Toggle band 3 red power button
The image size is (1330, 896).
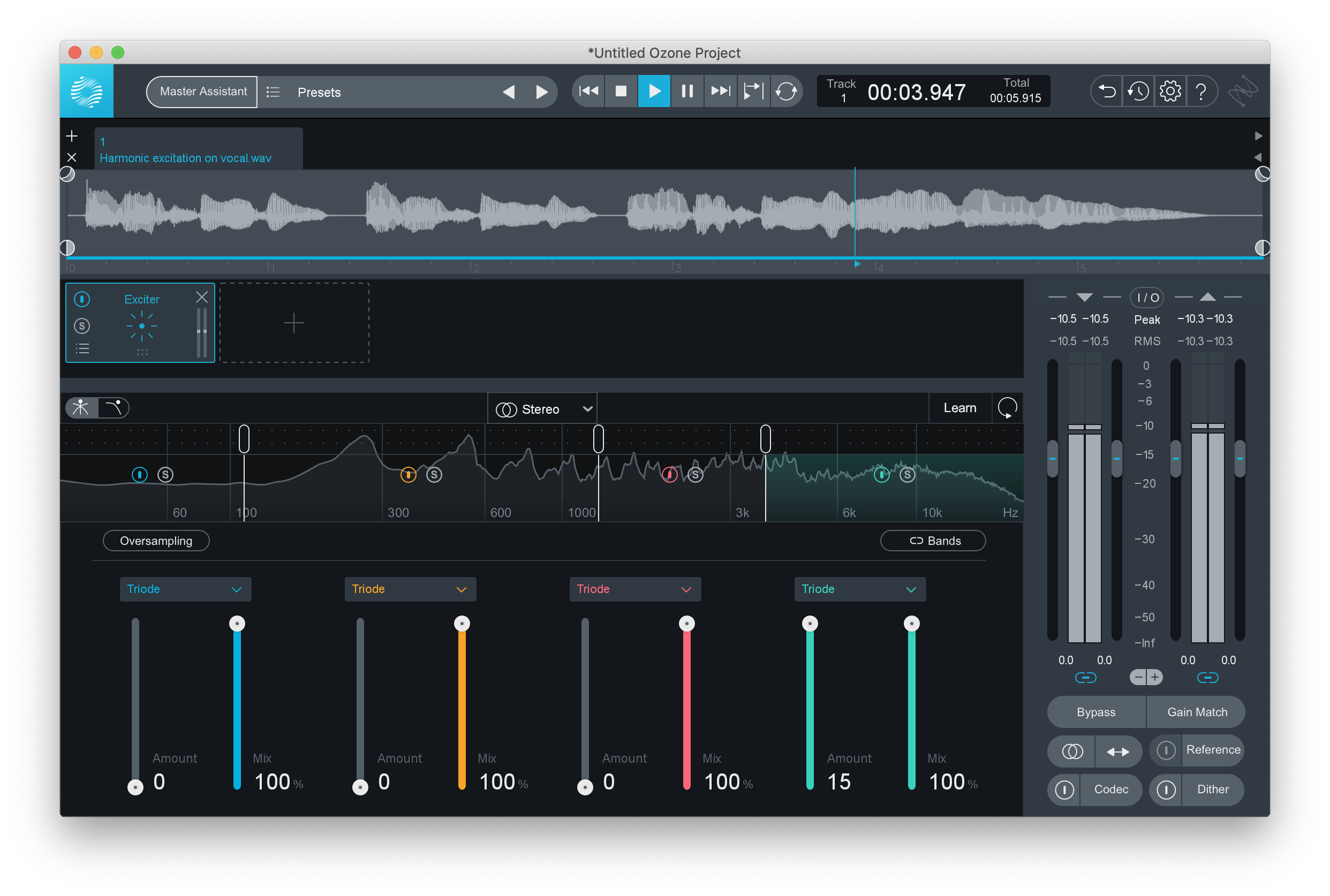point(669,474)
